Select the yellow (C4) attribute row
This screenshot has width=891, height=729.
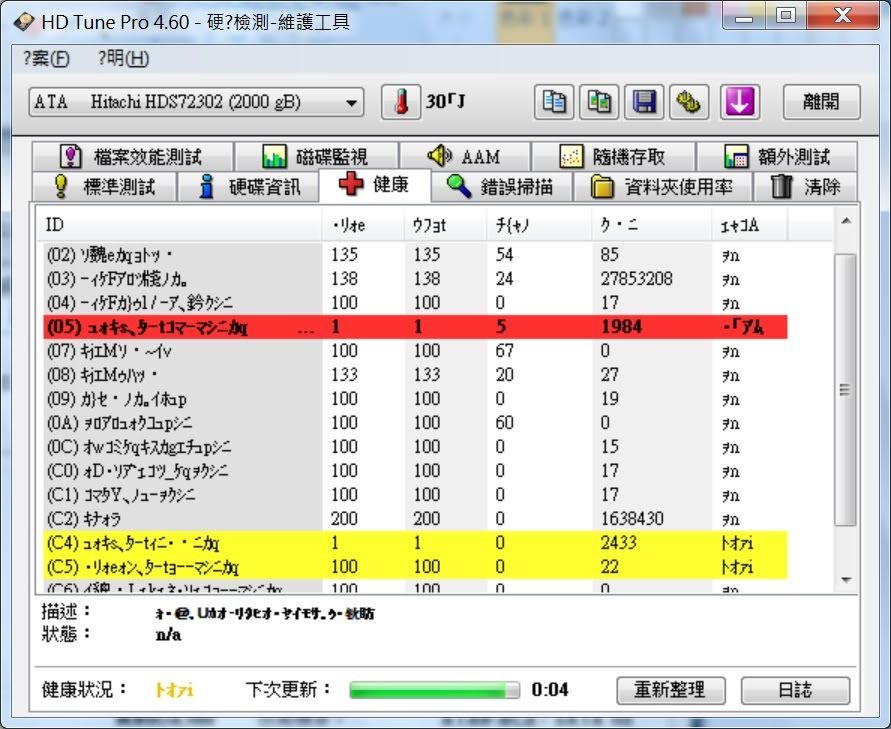tap(415, 543)
